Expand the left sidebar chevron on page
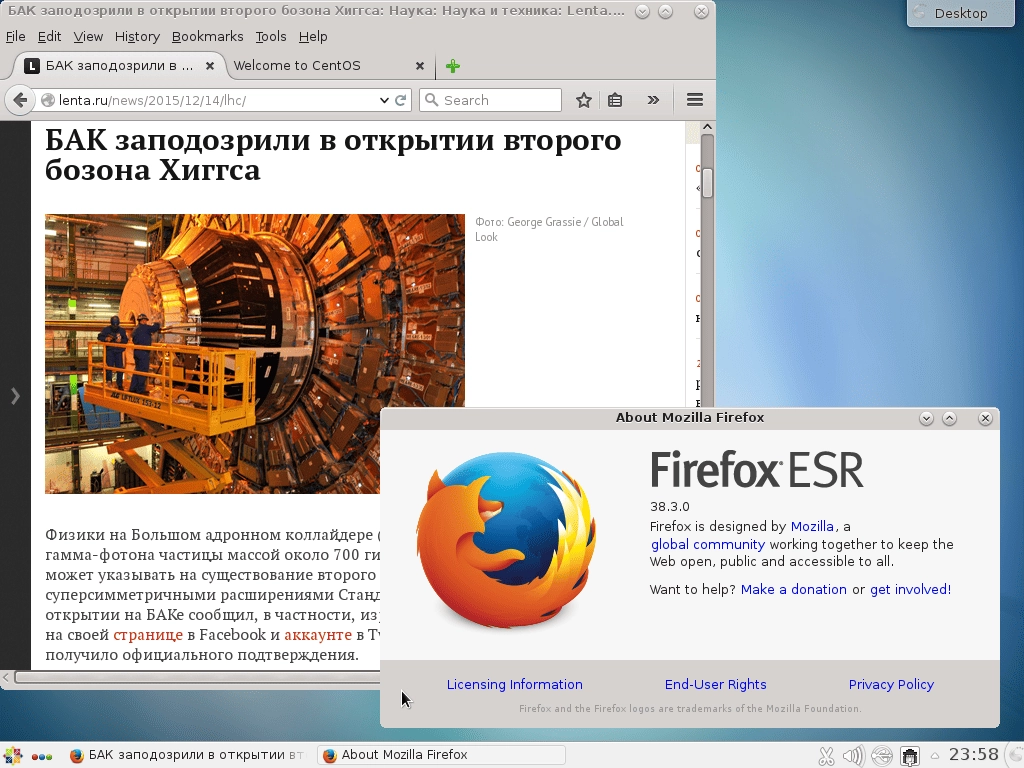Screen dimensions: 1024x768 point(15,396)
